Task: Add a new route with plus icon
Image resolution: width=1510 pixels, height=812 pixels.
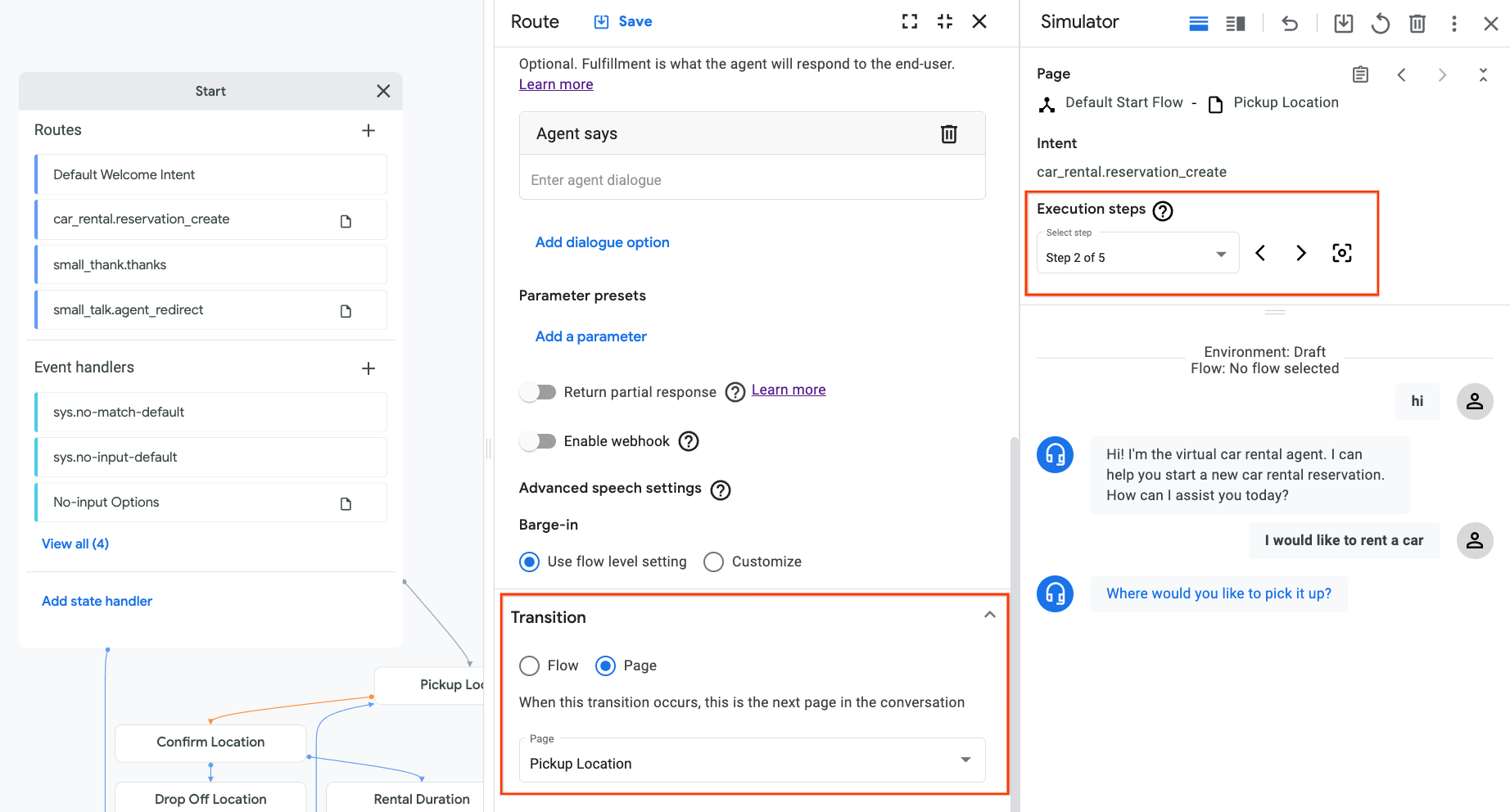Action: click(x=368, y=131)
